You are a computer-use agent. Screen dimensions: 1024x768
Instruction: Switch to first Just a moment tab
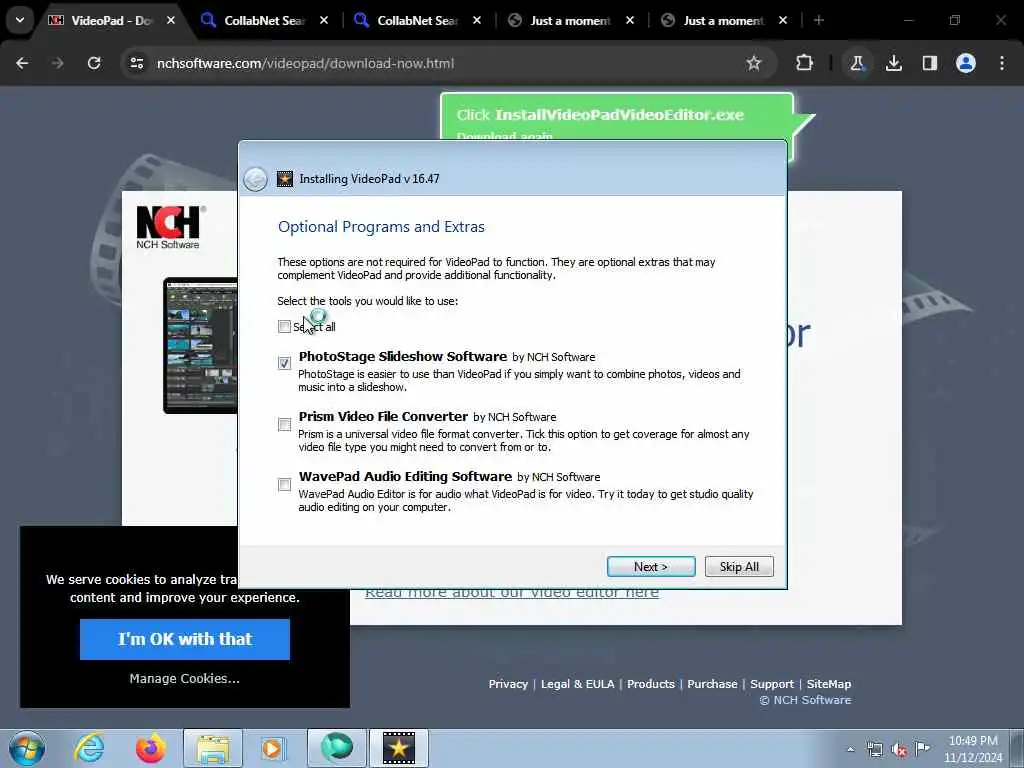click(x=570, y=20)
